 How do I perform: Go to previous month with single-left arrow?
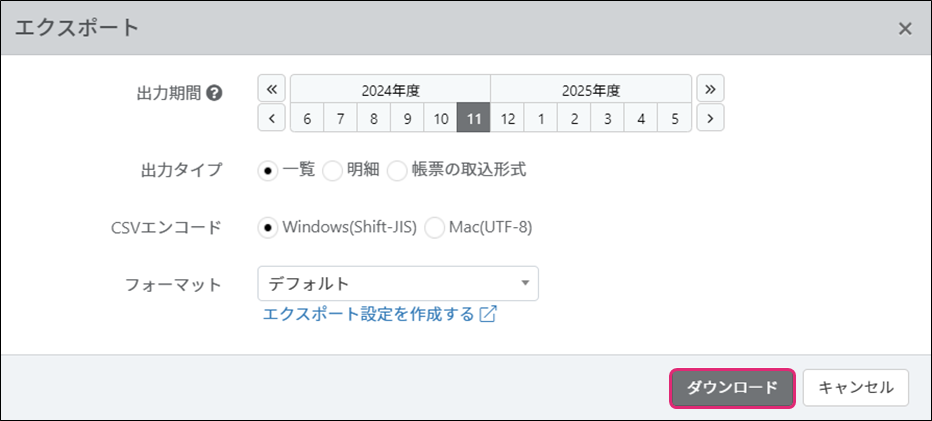pos(272,118)
